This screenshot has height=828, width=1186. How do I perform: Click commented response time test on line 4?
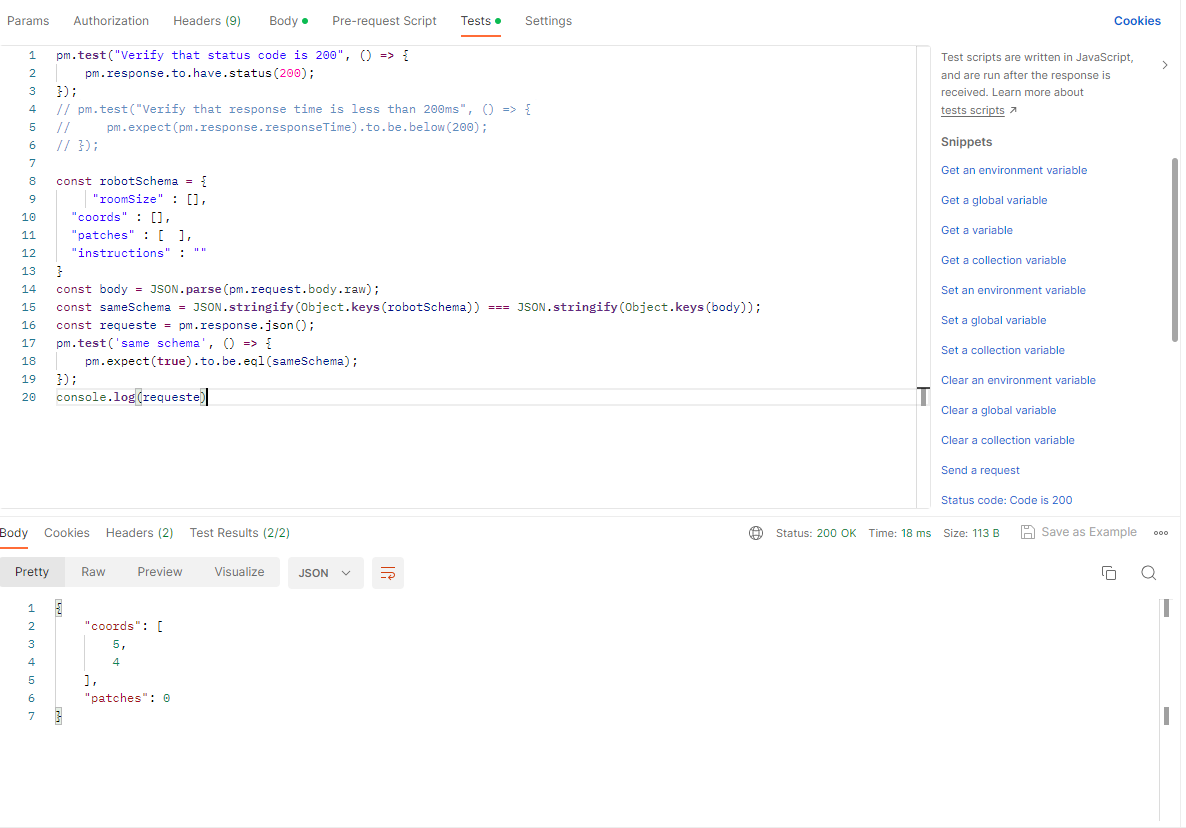293,110
